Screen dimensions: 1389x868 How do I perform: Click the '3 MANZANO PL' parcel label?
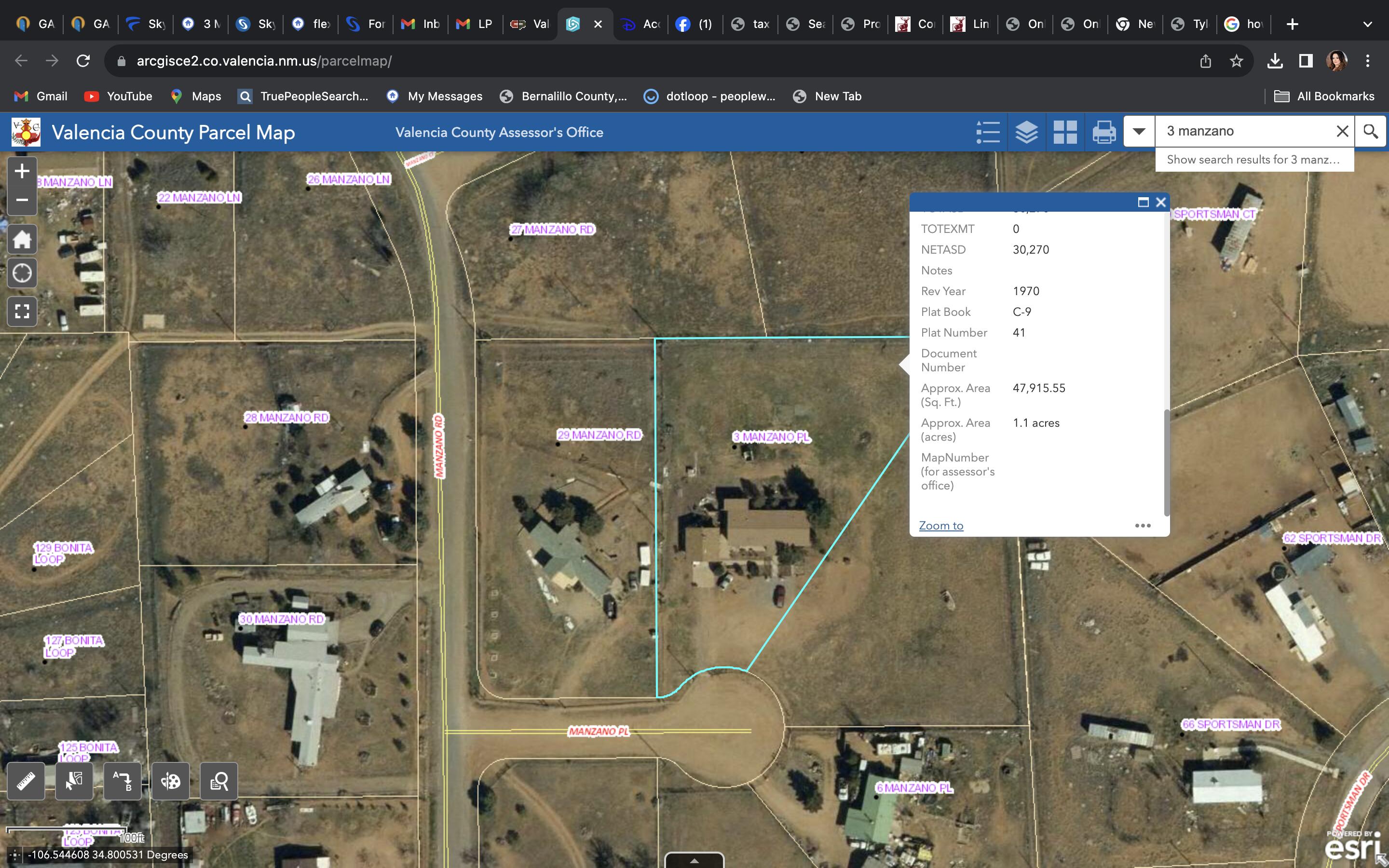click(772, 437)
